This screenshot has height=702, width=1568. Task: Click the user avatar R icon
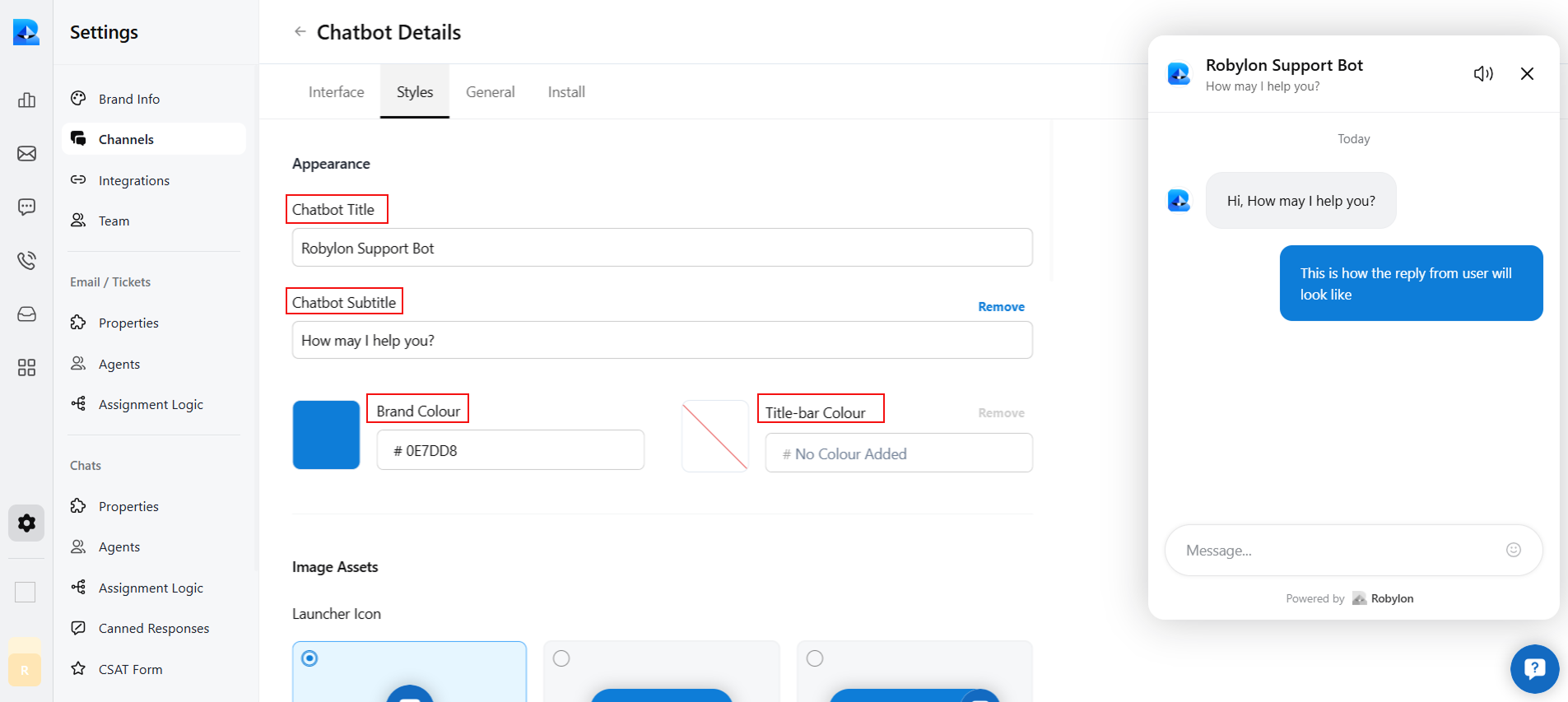pos(25,670)
